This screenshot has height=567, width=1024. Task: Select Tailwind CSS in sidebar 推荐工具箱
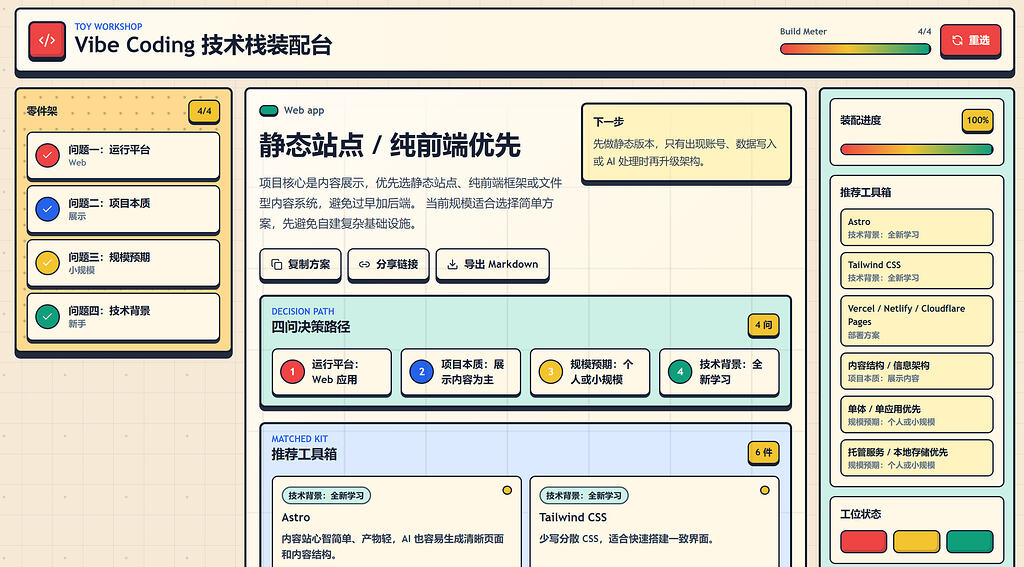[916, 270]
